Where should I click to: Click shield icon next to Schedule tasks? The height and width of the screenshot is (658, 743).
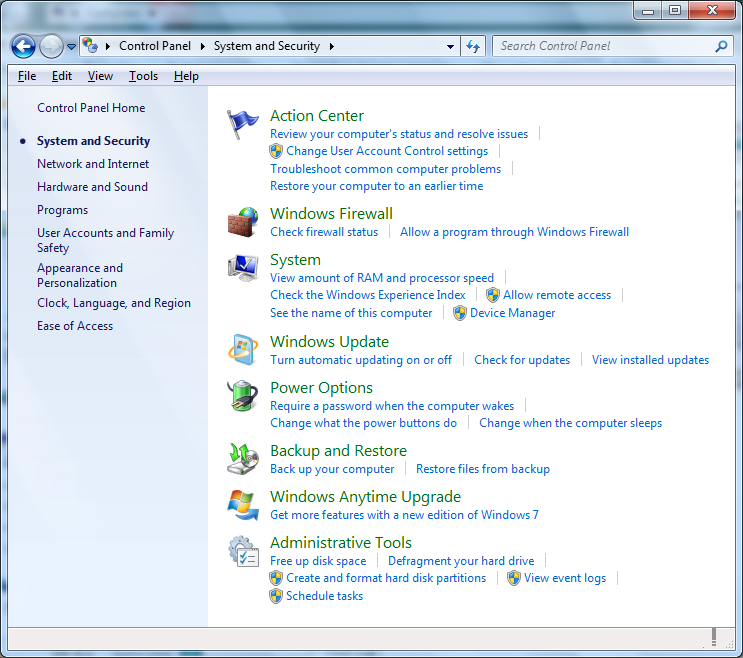276,596
